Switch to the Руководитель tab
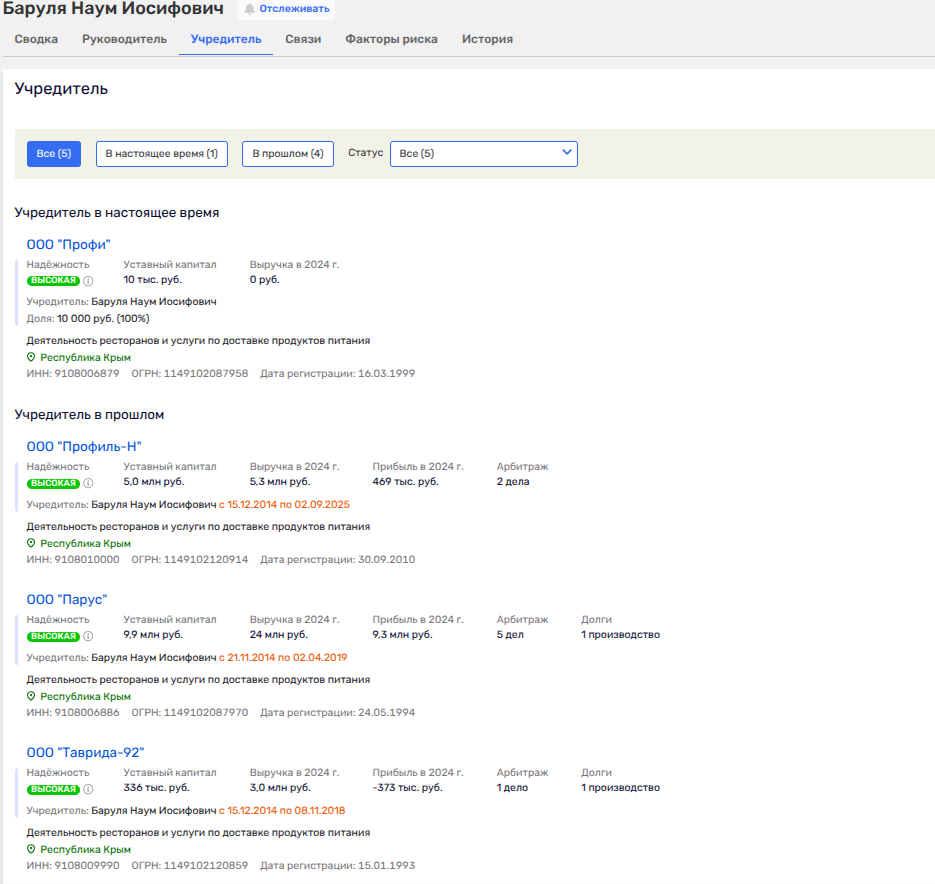The height and width of the screenshot is (884, 935). click(x=124, y=40)
